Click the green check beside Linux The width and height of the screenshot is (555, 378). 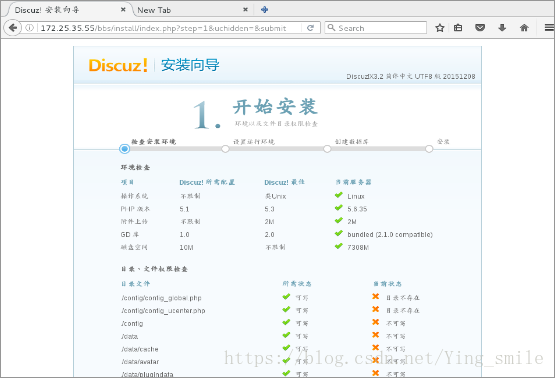[x=339, y=195]
